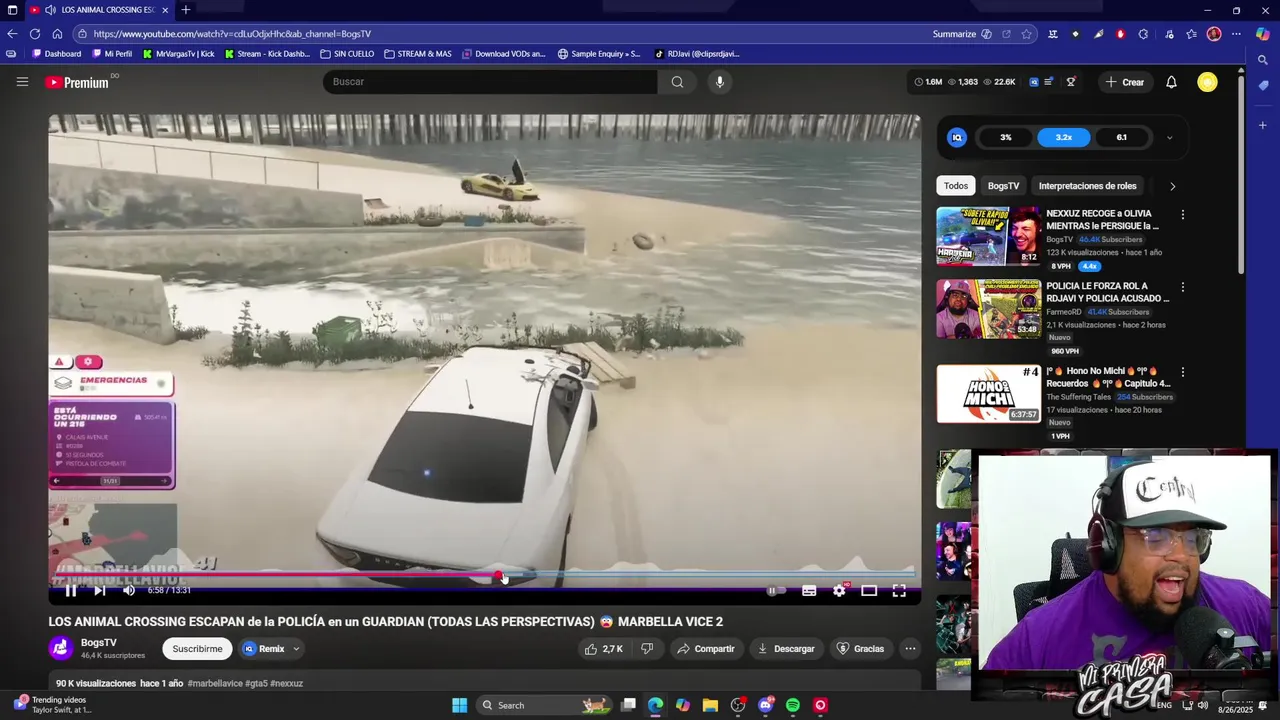Image resolution: width=1280 pixels, height=720 pixels.
Task: Toggle subtitles in the video player
Action: coord(809,591)
